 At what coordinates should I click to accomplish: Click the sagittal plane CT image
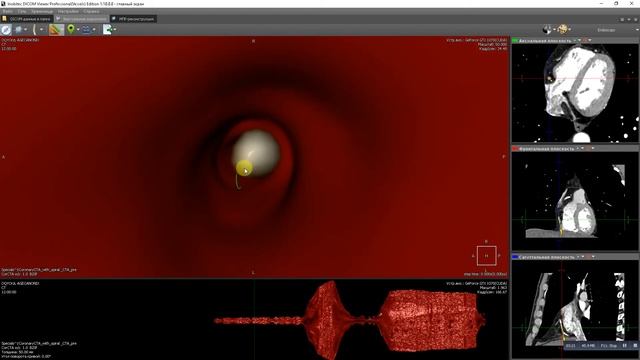pyautogui.click(x=575, y=309)
